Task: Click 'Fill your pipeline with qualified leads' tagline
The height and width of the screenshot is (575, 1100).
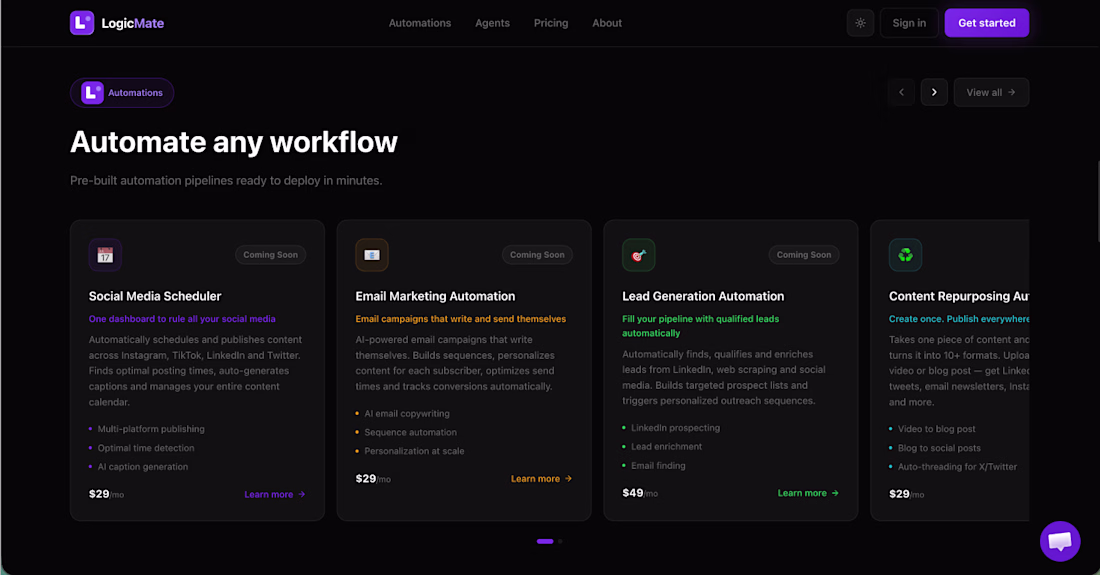Action: pyautogui.click(x=700, y=326)
